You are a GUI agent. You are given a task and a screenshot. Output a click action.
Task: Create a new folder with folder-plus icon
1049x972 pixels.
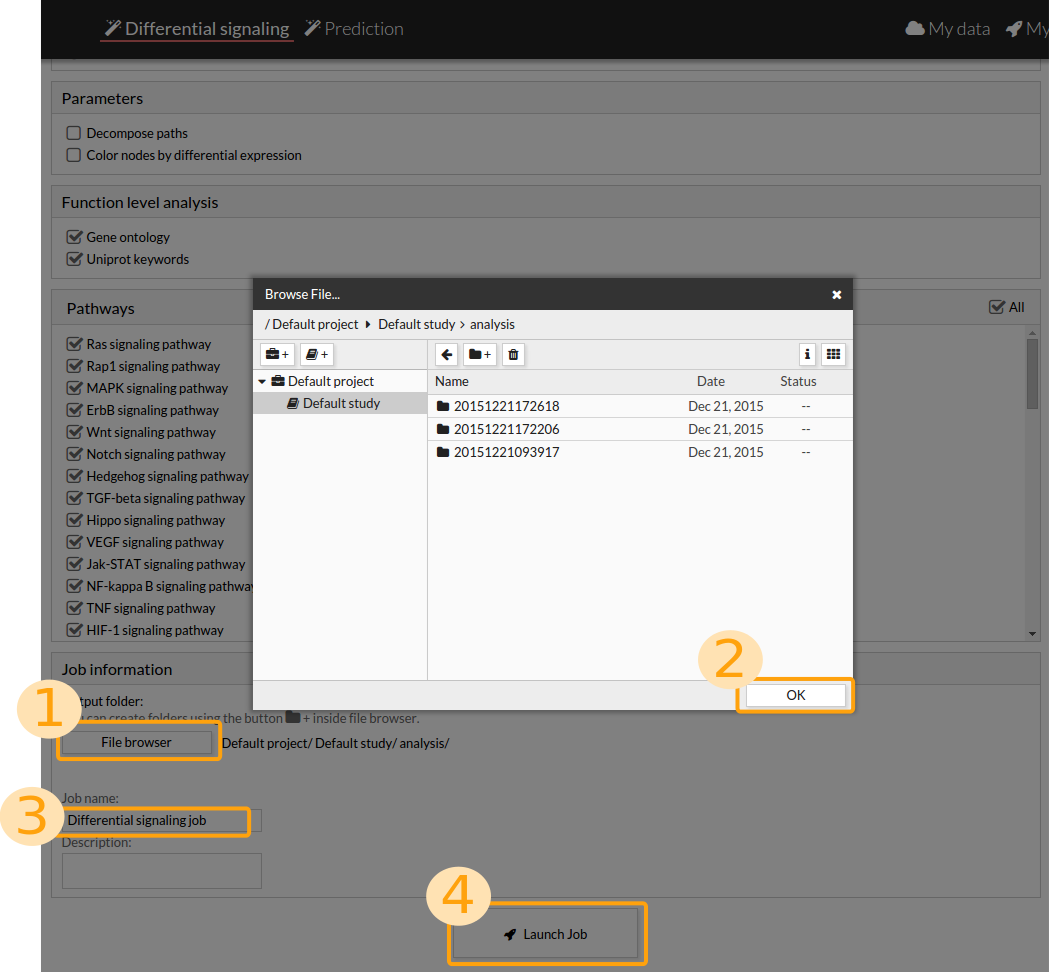(x=479, y=354)
